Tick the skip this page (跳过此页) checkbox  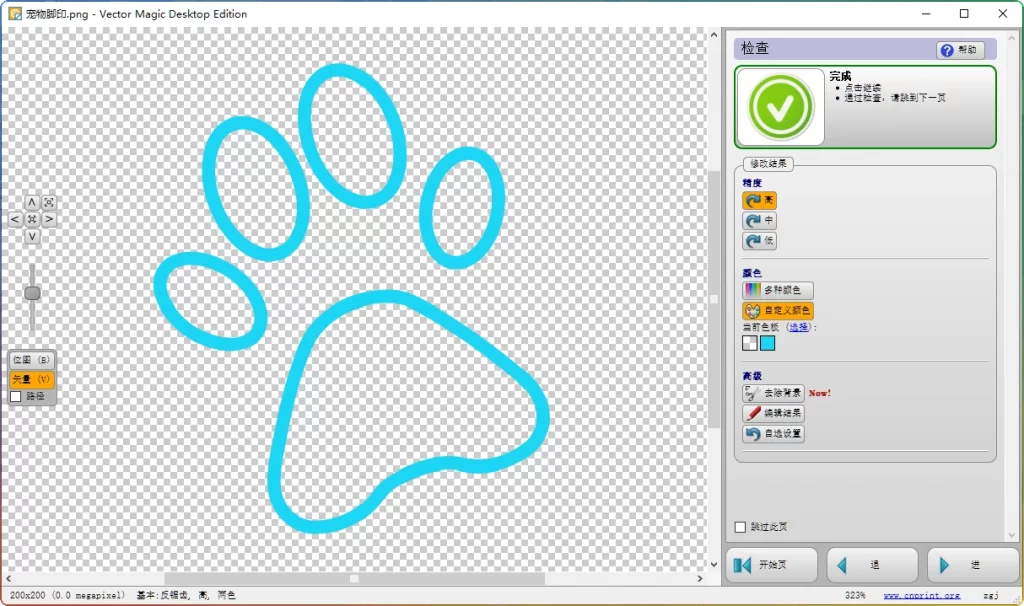[740, 527]
